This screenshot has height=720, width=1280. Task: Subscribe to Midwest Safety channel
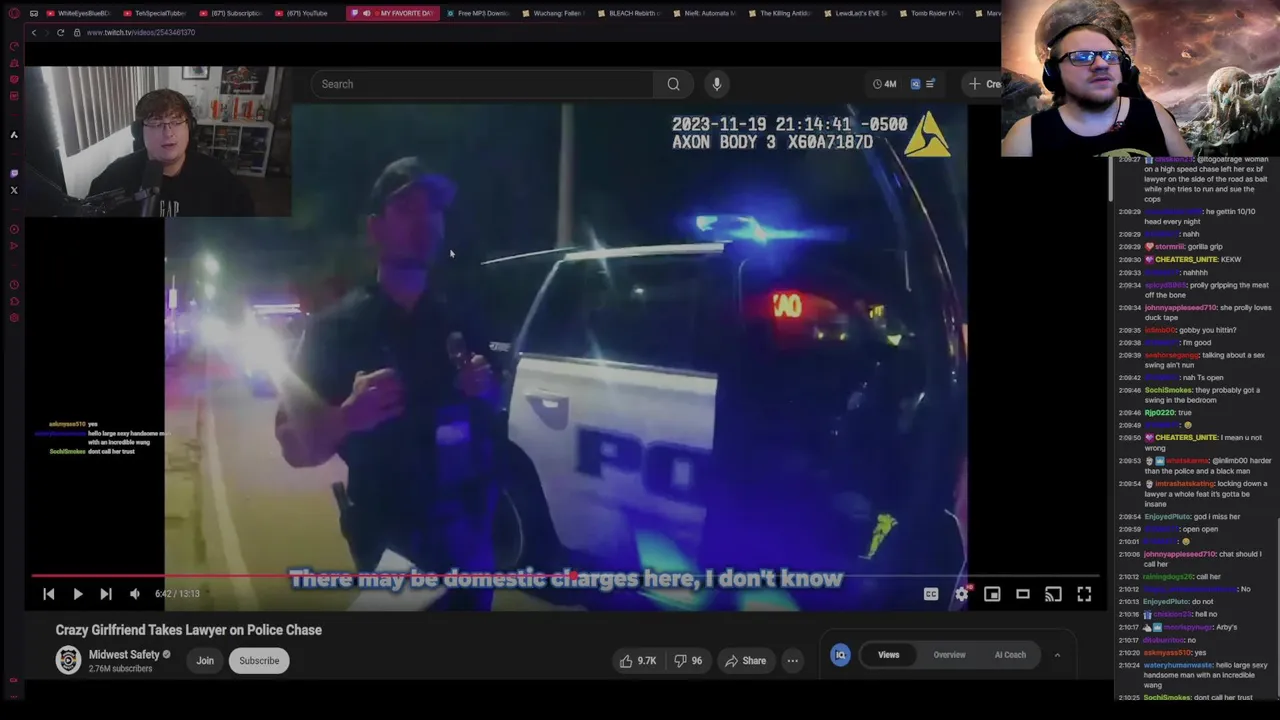click(x=259, y=661)
